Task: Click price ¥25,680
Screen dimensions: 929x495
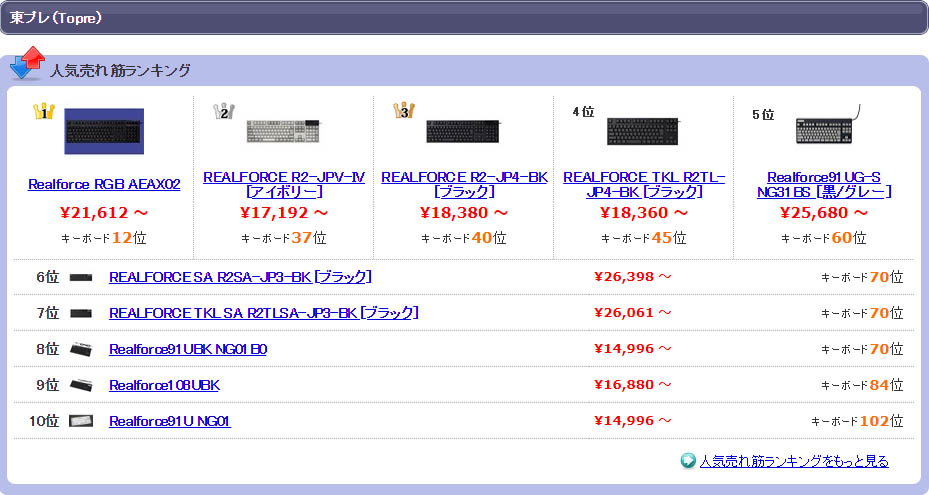Action: point(824,213)
